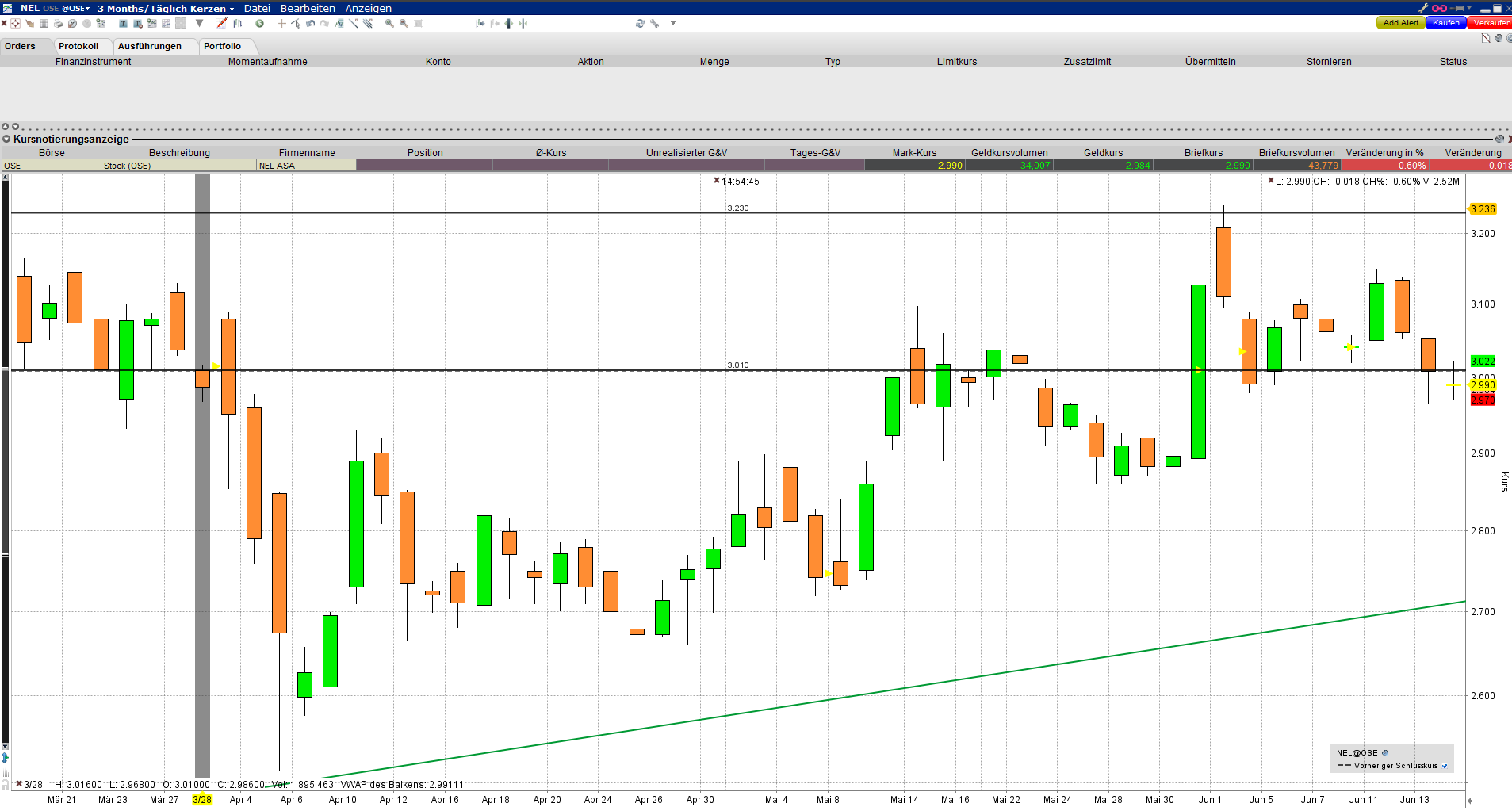The image size is (1512, 811).
Task: Click the yellow 2.990 price axis label
Action: click(x=1483, y=385)
